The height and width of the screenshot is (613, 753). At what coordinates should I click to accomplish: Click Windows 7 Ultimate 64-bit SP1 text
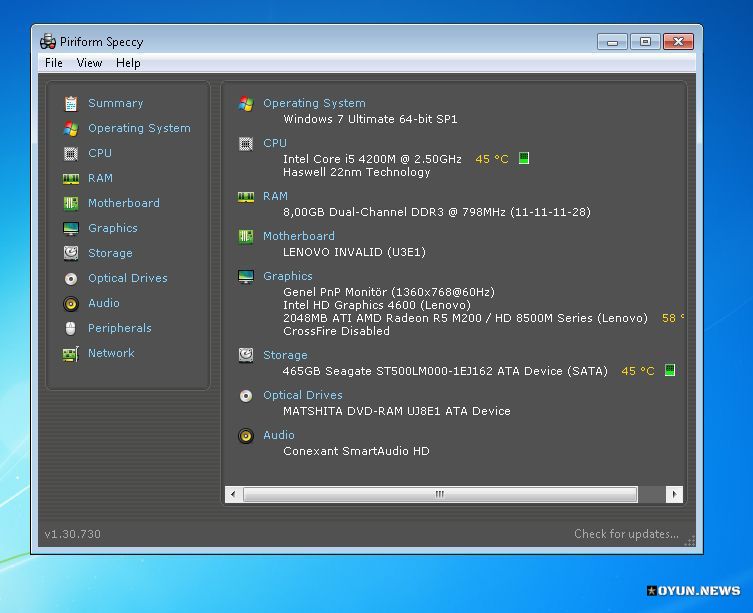pos(370,119)
